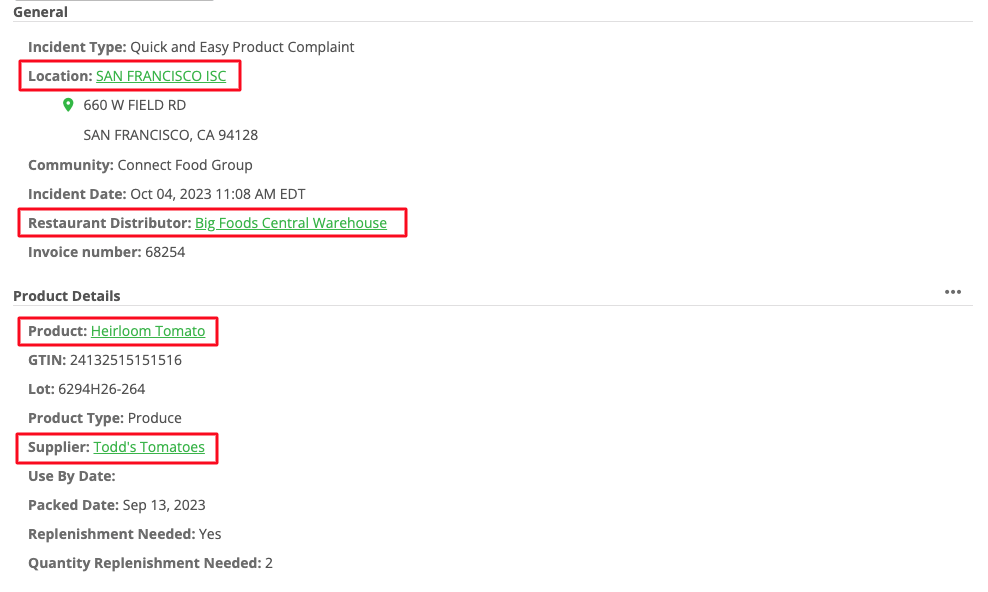Viewport: 988px width, 592px height.
Task: Open Big Foods Central Warehouse distributor link
Action: [x=290, y=223]
